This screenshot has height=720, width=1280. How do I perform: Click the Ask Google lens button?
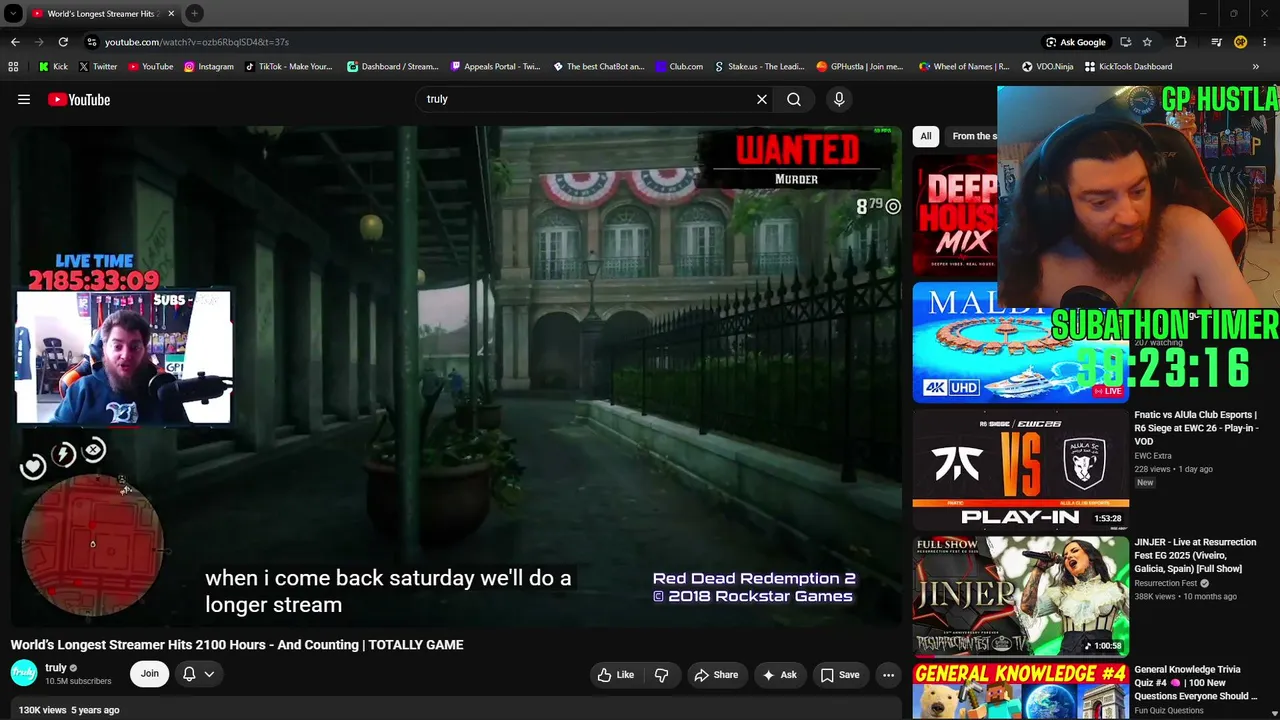1076,42
